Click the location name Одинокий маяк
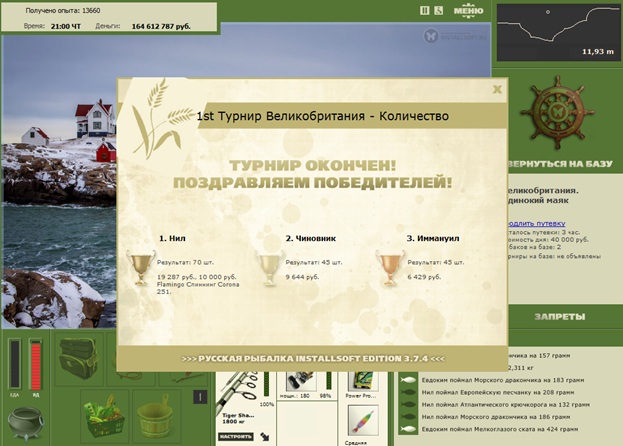Viewport: 623px width, 446px height. pyautogui.click(x=538, y=201)
